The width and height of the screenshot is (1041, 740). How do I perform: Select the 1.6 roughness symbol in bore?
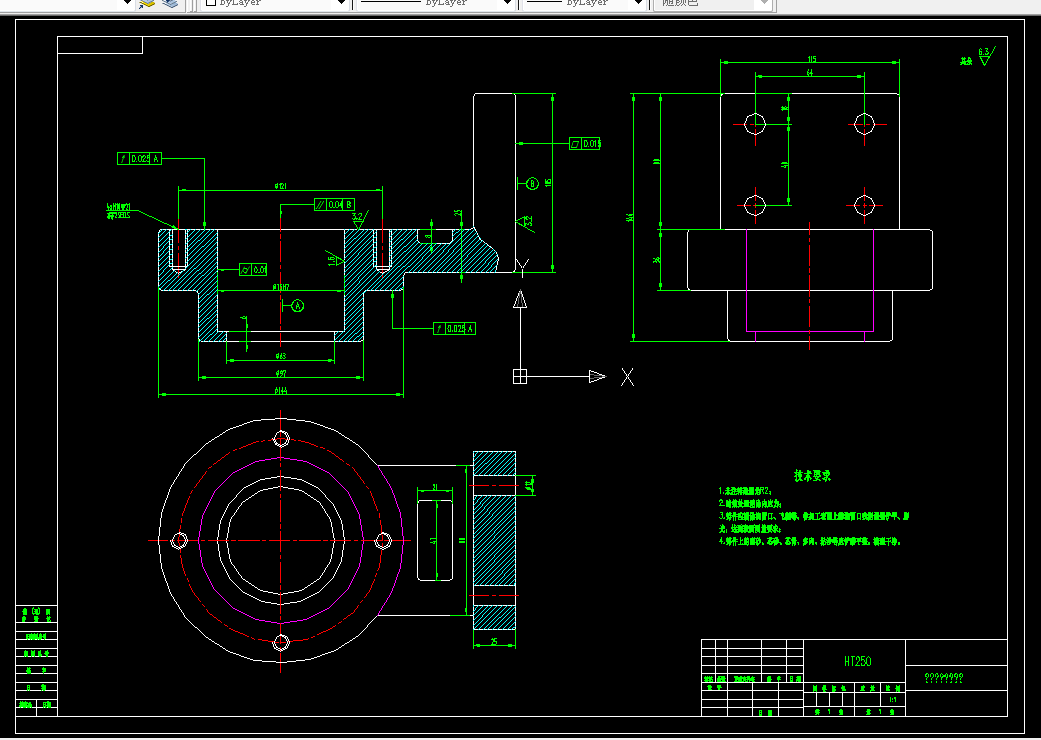pos(335,259)
